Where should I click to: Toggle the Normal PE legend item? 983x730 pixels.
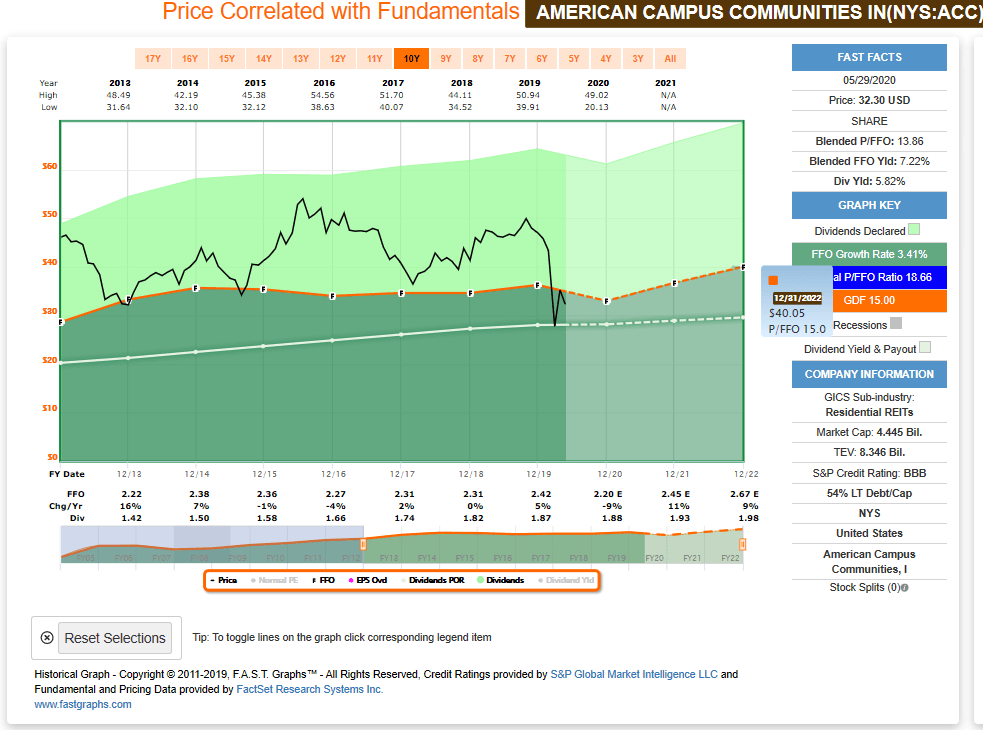(275, 580)
